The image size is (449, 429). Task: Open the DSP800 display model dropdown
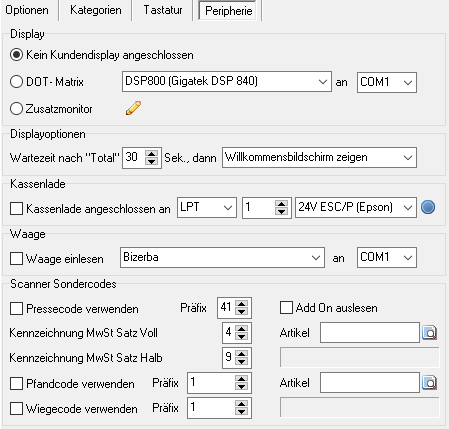[x=227, y=81]
